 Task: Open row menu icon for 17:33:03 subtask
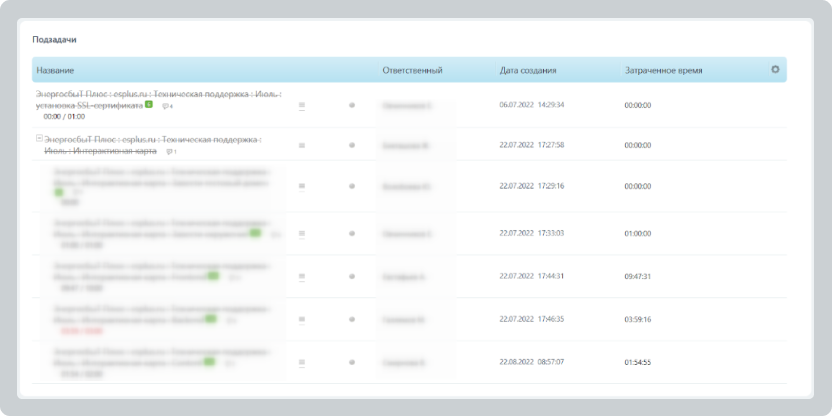click(x=302, y=233)
